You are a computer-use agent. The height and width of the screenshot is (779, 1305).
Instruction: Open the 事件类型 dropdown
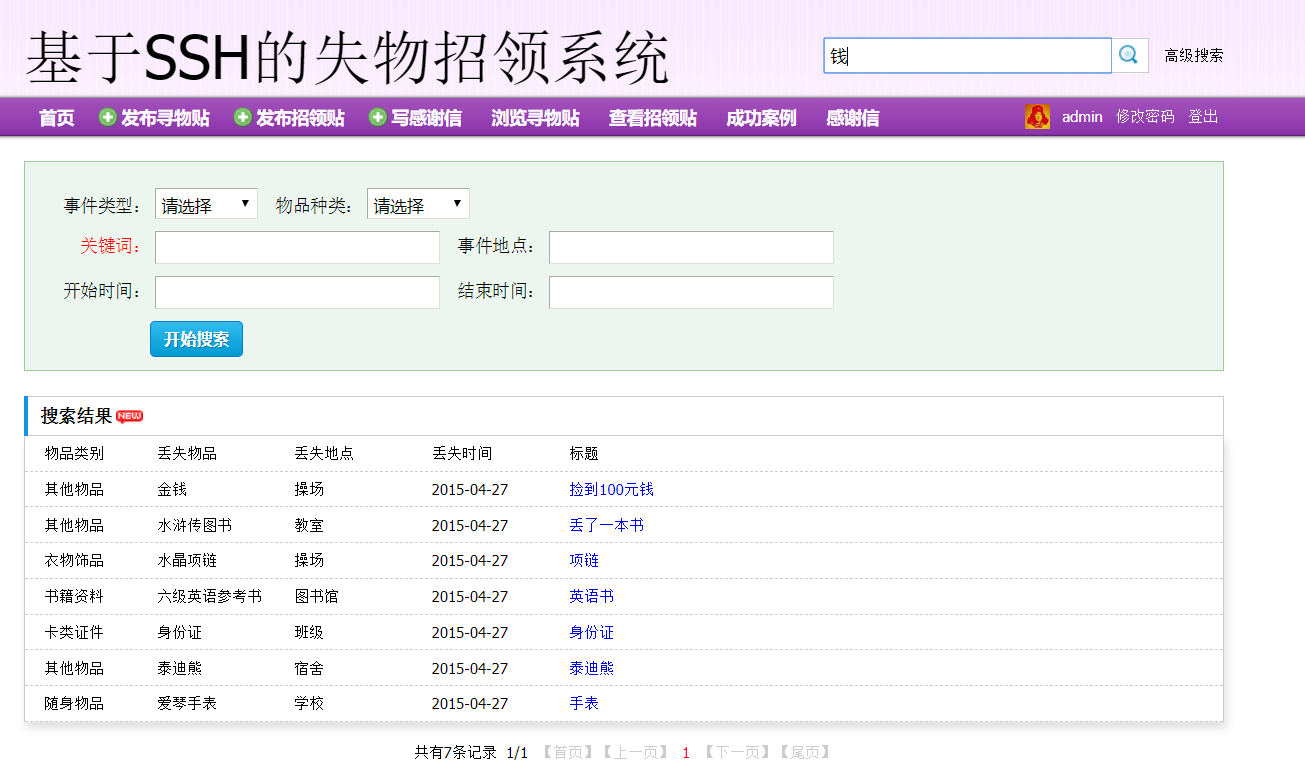206,203
